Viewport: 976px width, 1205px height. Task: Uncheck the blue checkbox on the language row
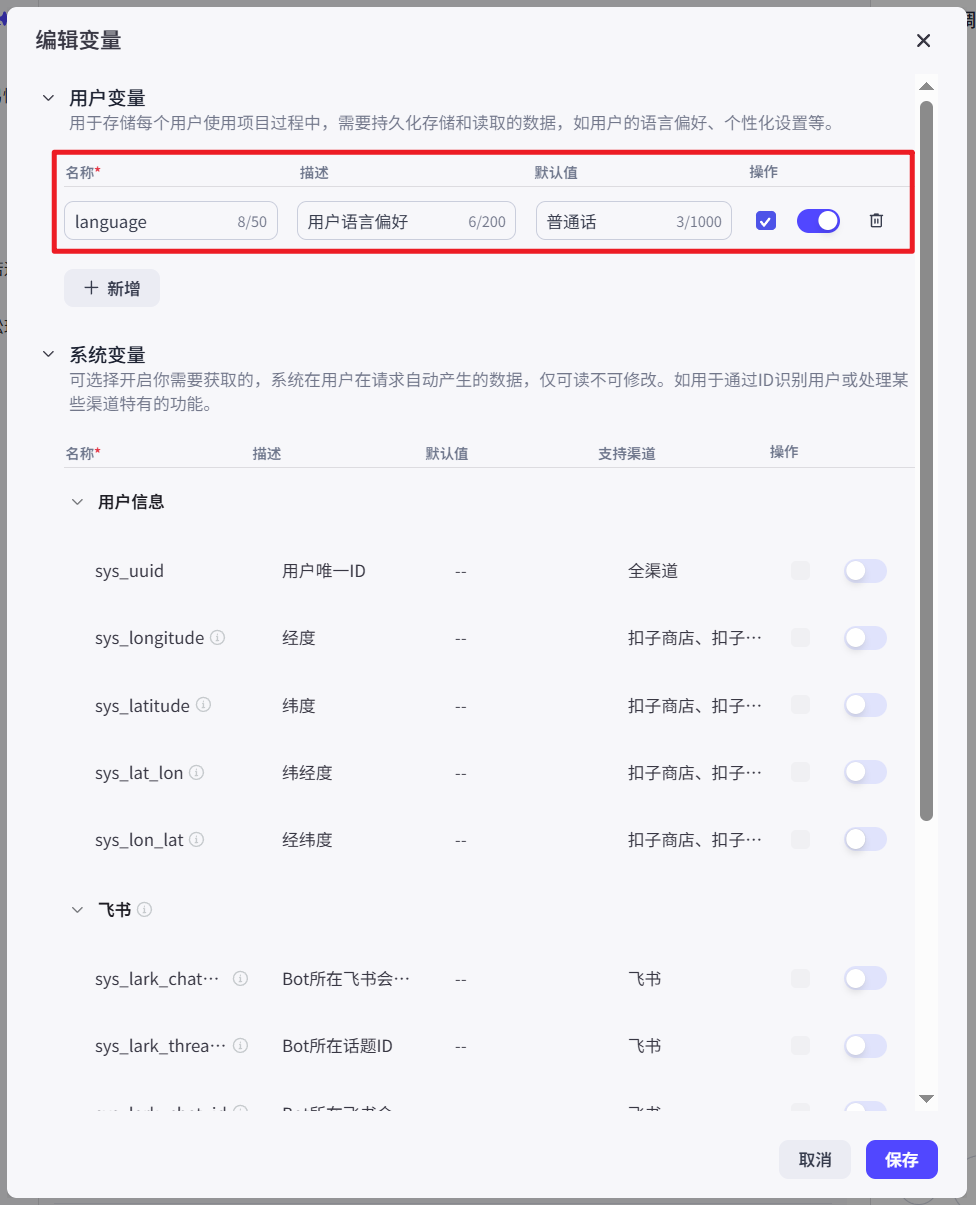tap(765, 220)
